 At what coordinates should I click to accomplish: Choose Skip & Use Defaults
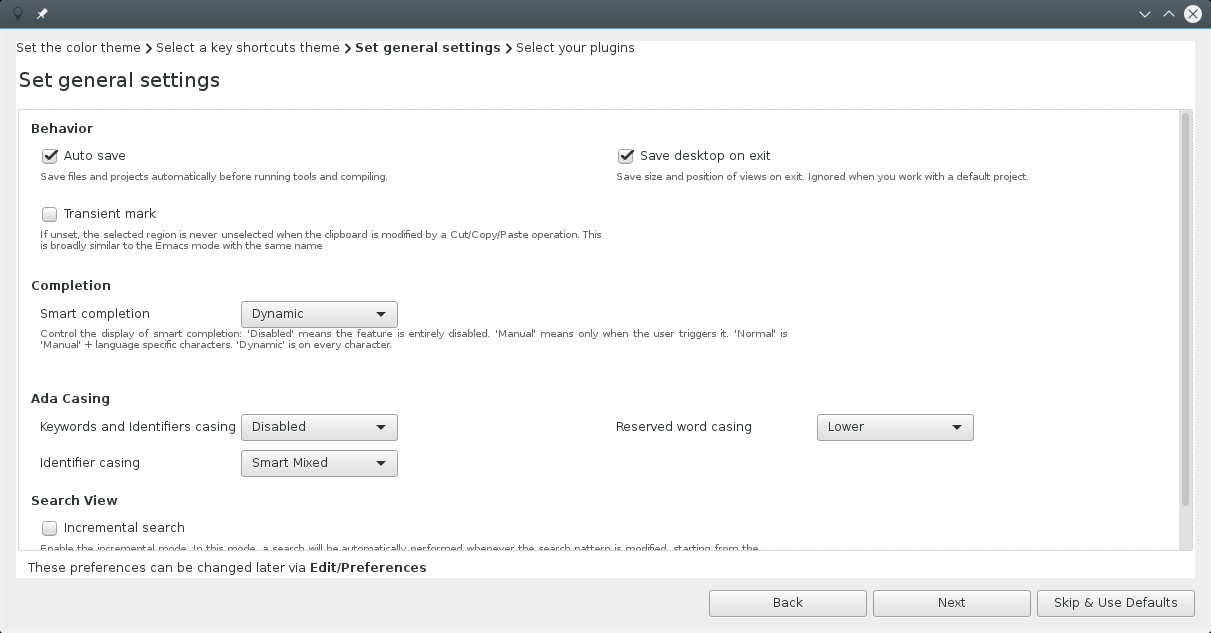click(x=1115, y=603)
